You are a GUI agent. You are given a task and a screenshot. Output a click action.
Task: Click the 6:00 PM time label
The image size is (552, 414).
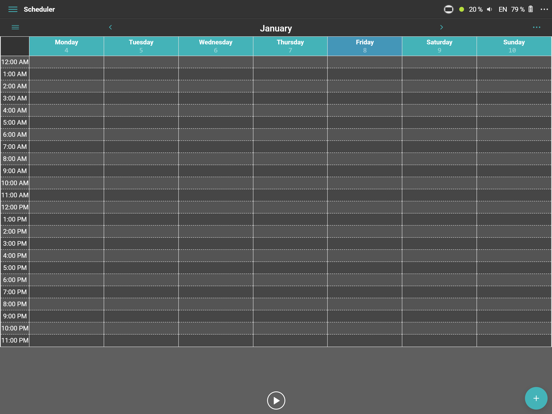15,280
